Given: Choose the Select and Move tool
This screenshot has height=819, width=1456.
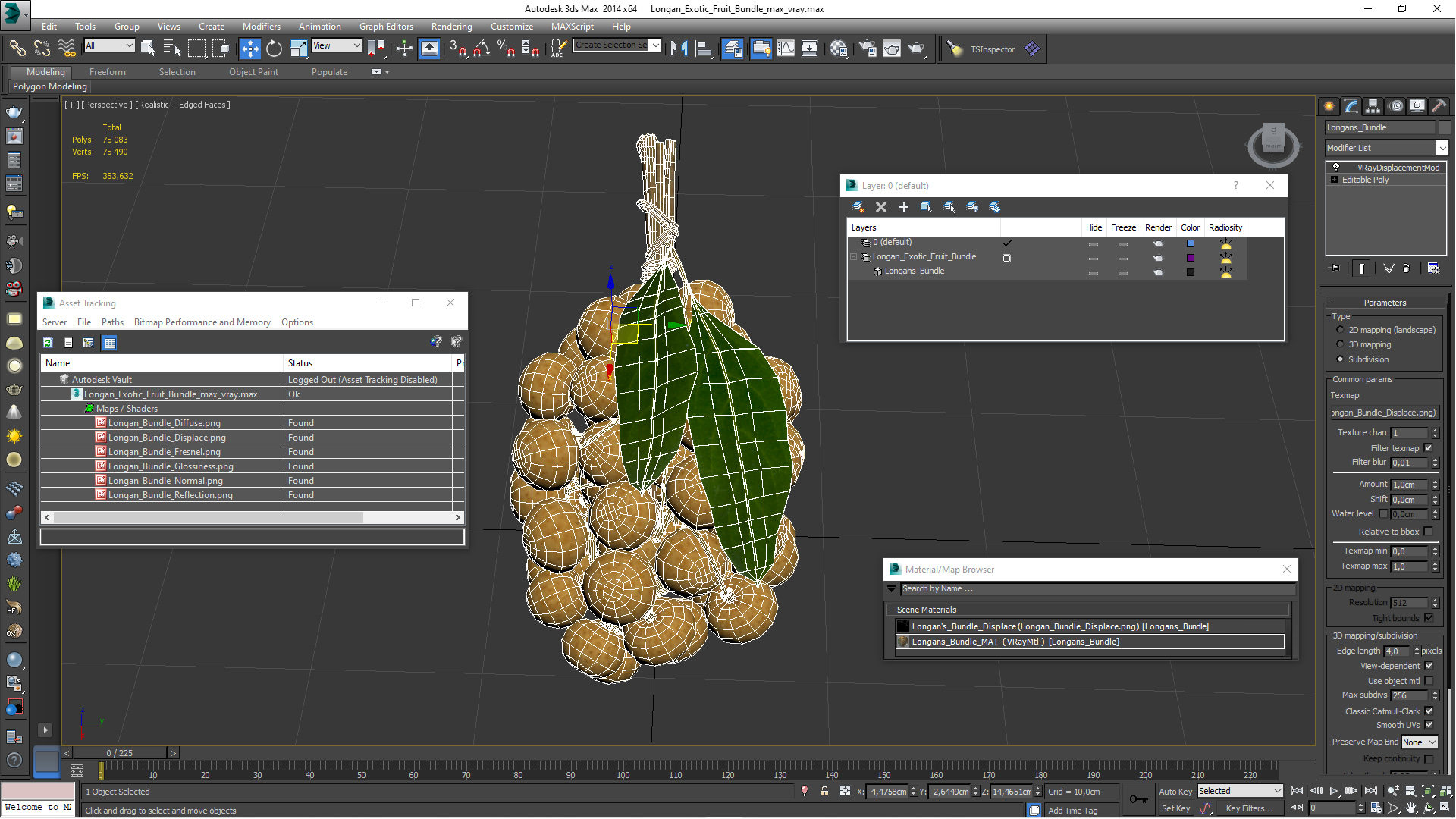Looking at the screenshot, I should point(249,49).
